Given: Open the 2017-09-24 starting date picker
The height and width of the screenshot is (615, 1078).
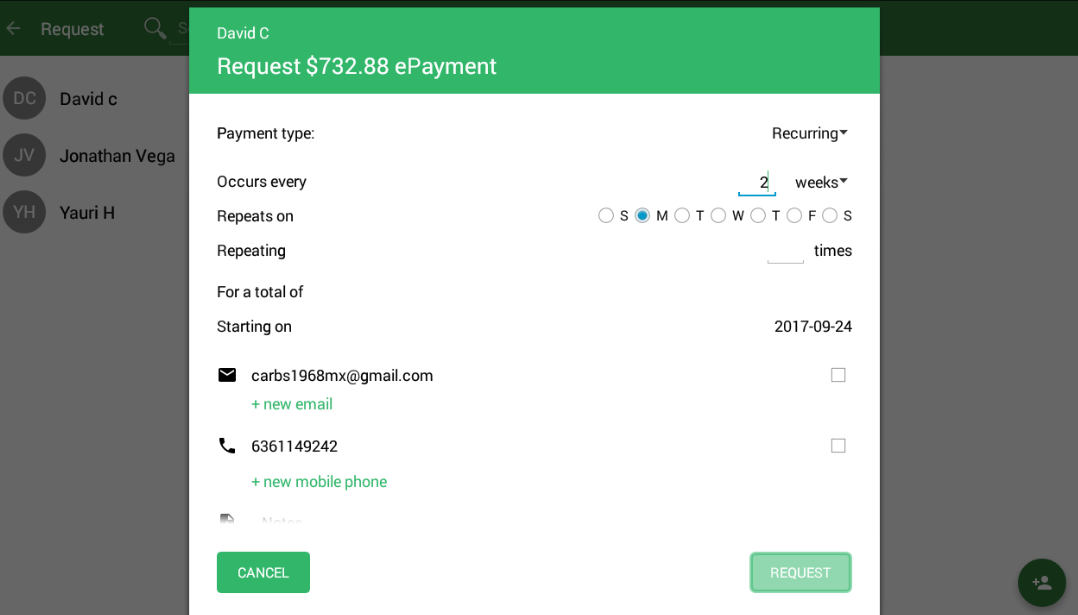Looking at the screenshot, I should (813, 326).
